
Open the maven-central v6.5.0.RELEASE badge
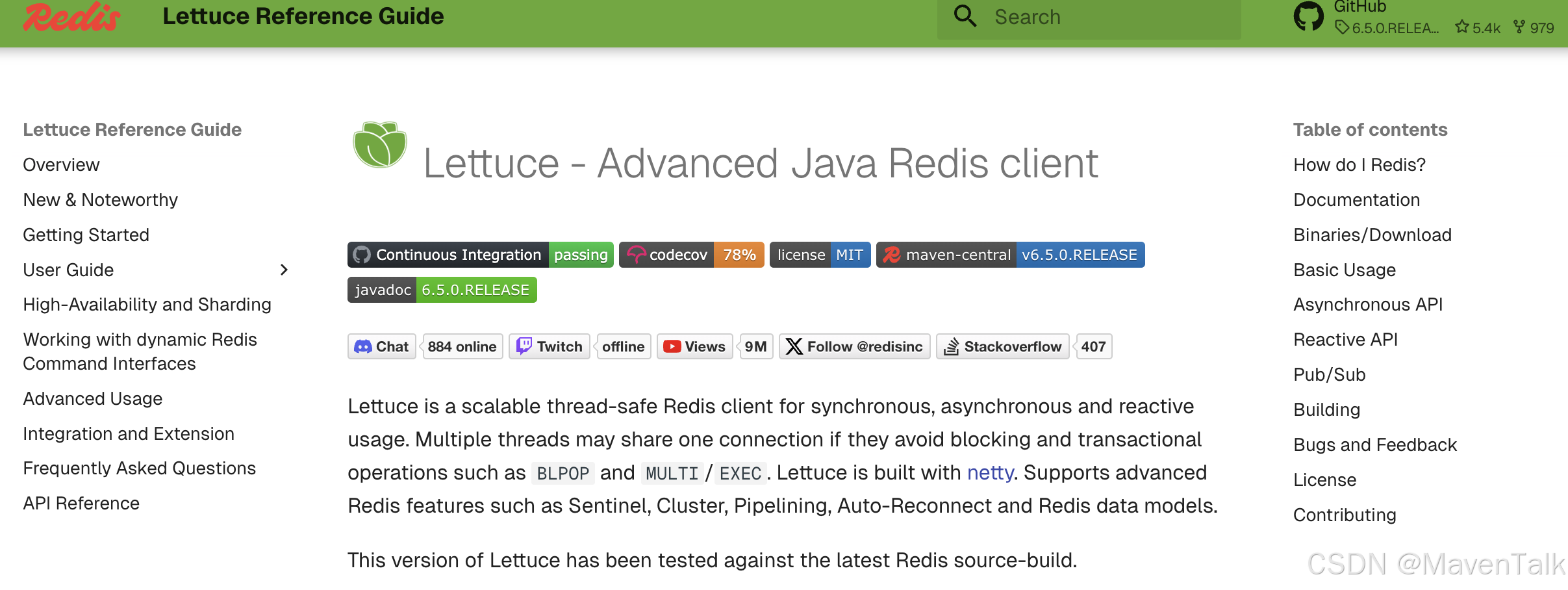click(1011, 255)
